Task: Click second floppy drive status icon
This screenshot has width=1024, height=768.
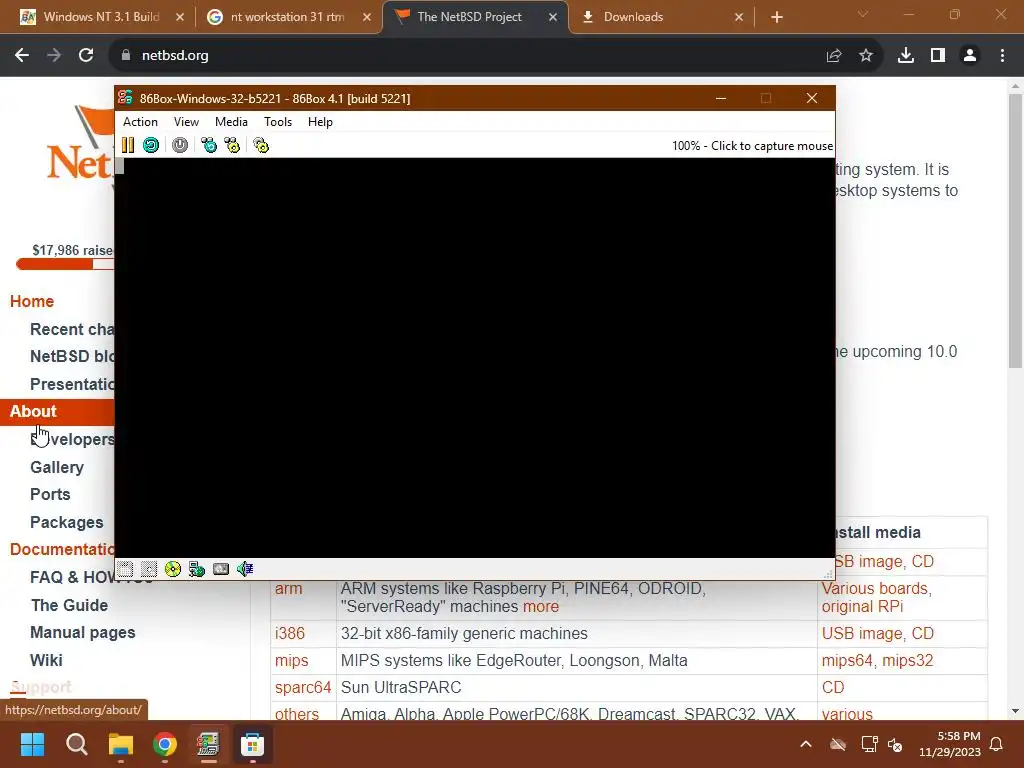Action: tap(149, 569)
